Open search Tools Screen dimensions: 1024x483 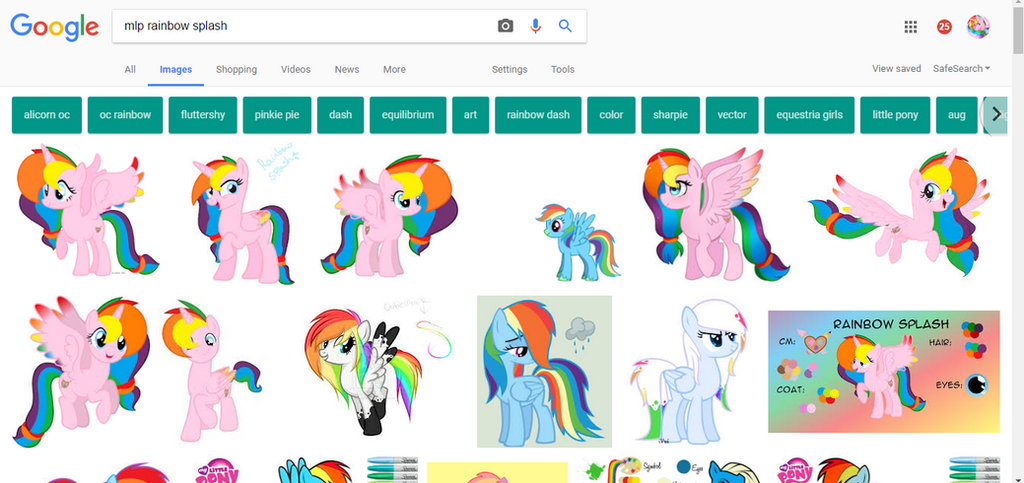click(562, 69)
